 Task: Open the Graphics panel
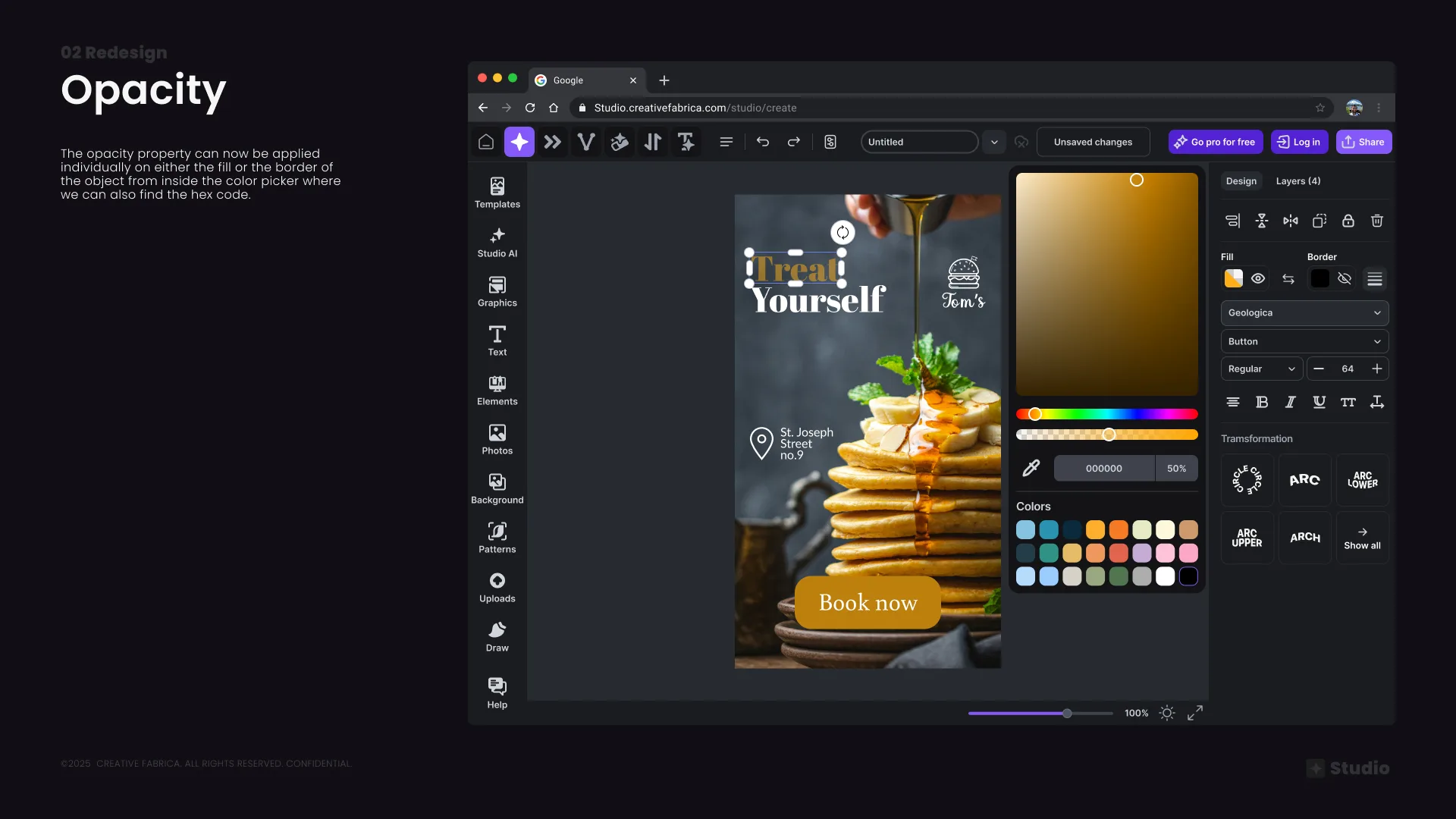click(x=497, y=291)
